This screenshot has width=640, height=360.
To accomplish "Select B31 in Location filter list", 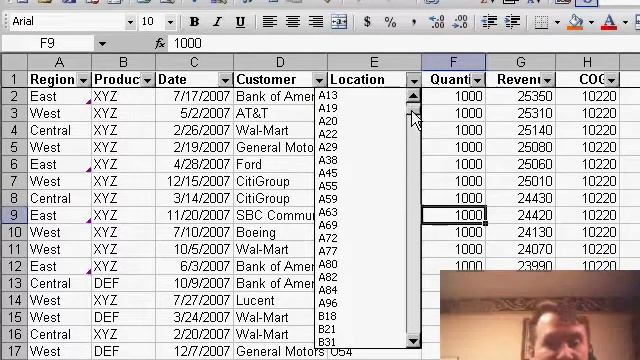I will coord(327,342).
